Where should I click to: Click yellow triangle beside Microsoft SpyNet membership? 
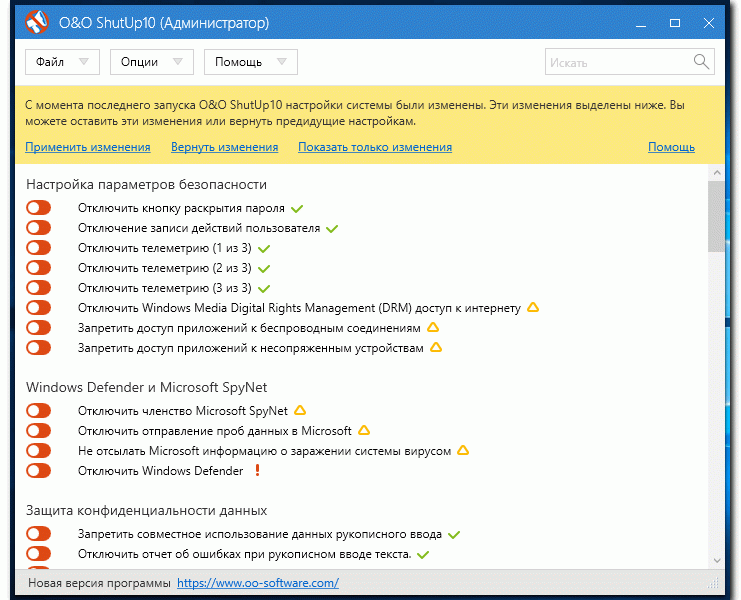point(300,411)
